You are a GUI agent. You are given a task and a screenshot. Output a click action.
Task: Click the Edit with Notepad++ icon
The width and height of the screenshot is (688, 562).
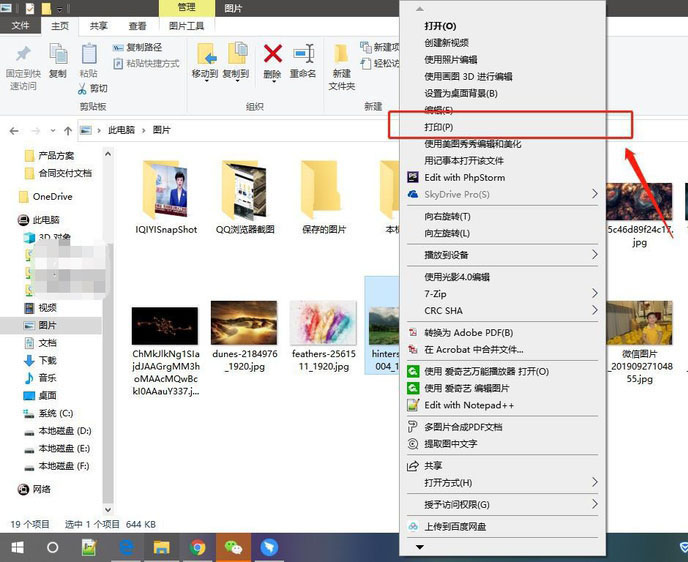tap(413, 405)
